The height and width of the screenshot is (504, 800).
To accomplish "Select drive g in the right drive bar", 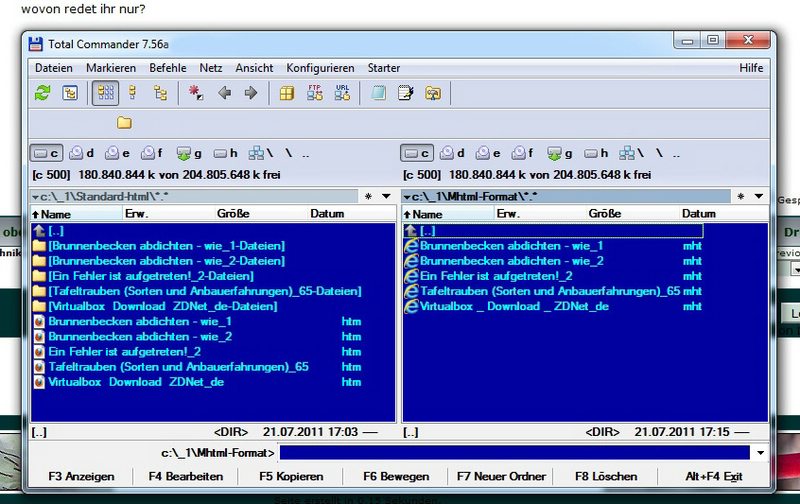I will point(560,153).
